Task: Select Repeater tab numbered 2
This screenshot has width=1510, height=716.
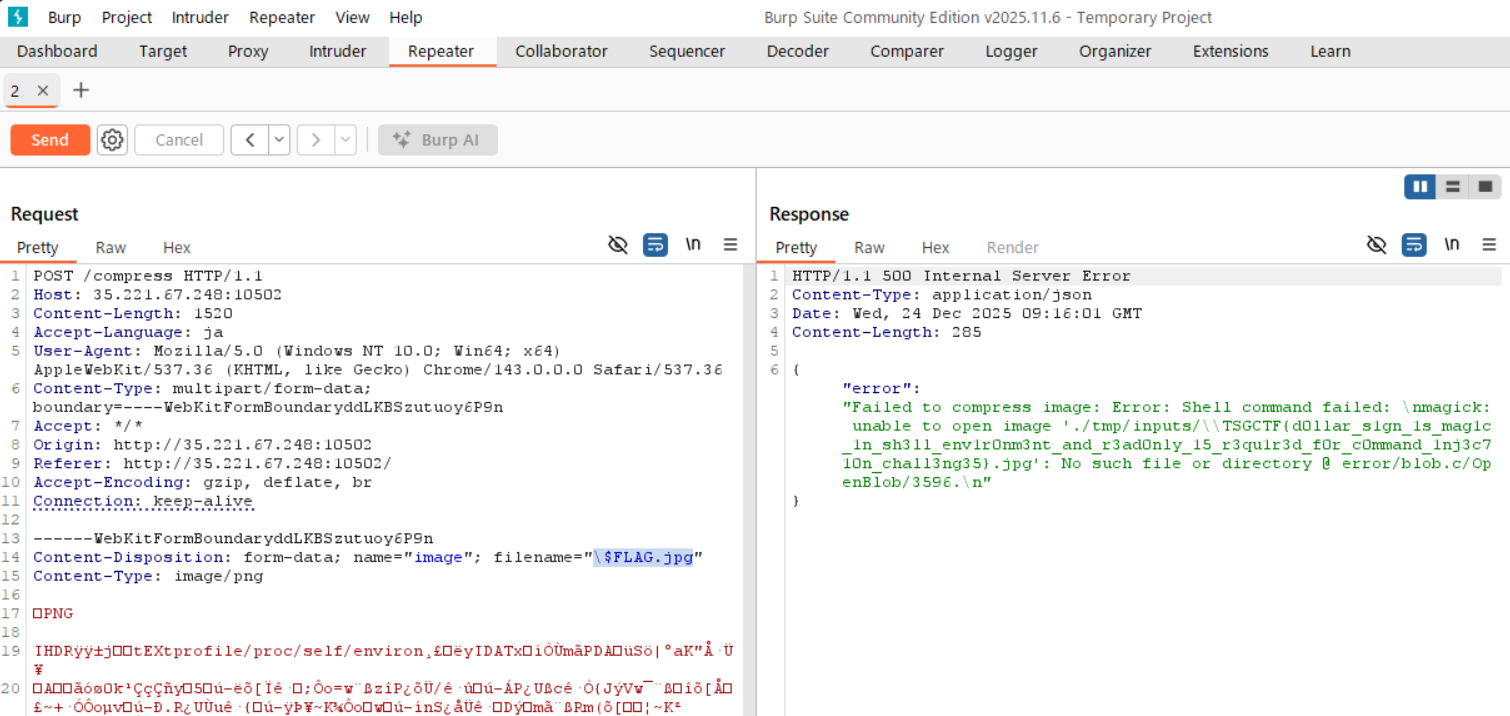Action: (15, 91)
